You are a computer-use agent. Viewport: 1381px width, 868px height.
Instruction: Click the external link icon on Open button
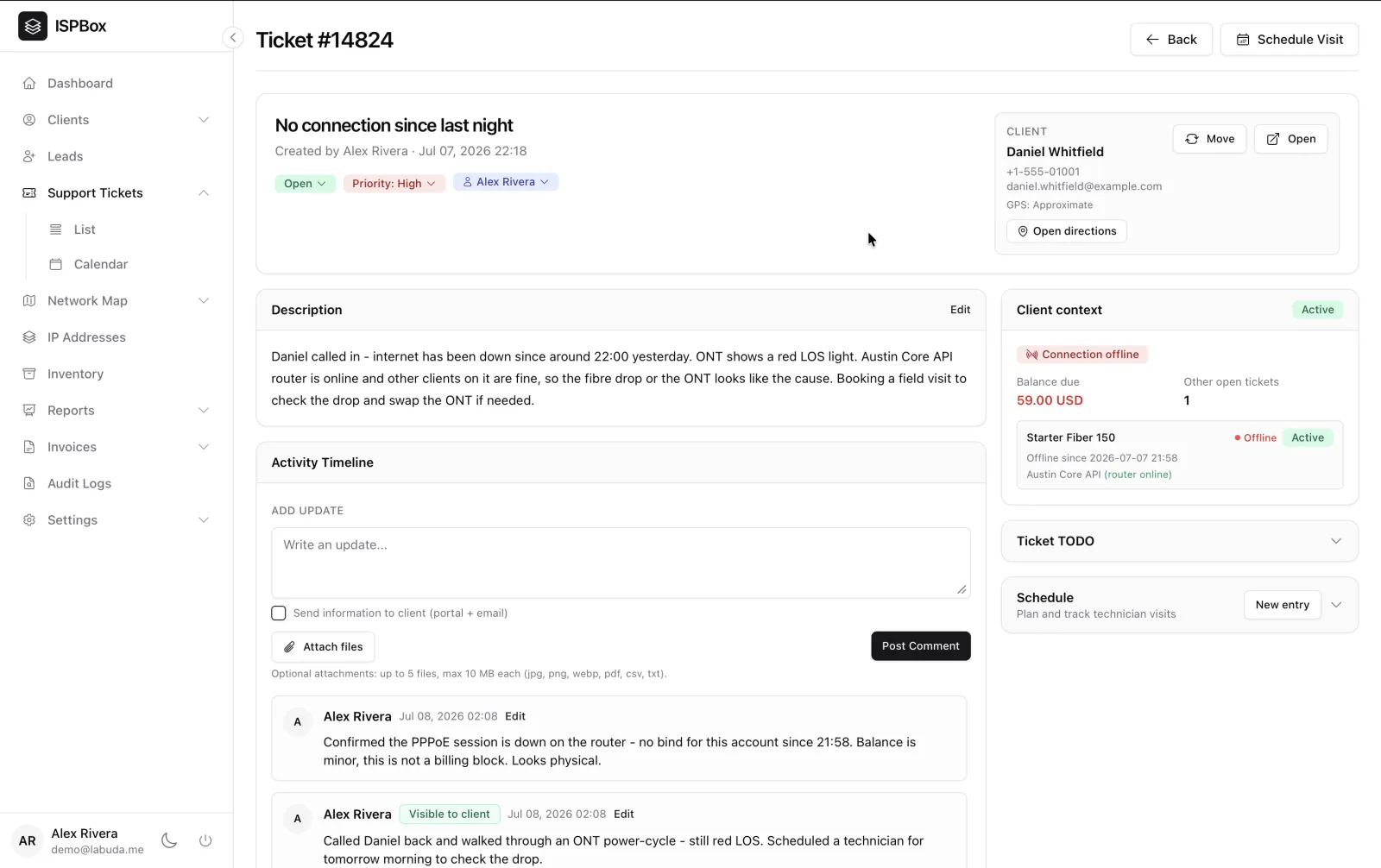coord(1273,139)
